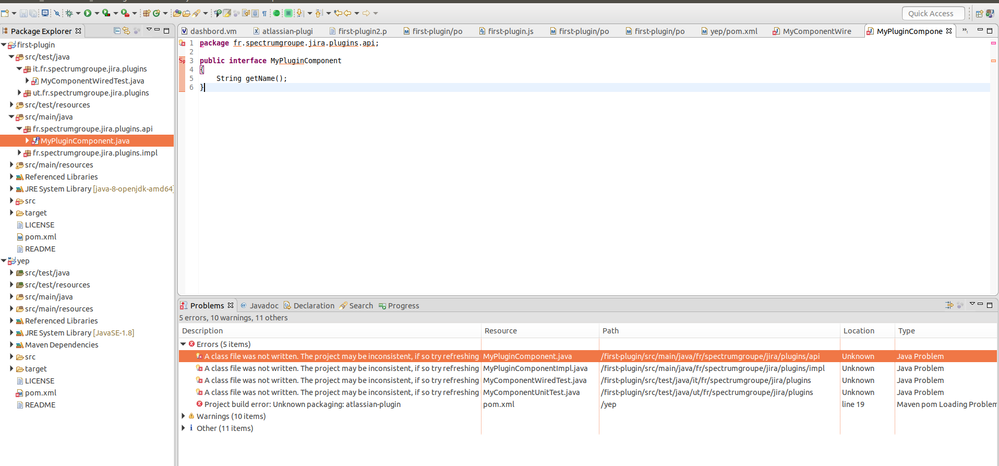Click the Quick Access search field
Image resolution: width=999 pixels, height=466 pixels.
(x=933, y=13)
